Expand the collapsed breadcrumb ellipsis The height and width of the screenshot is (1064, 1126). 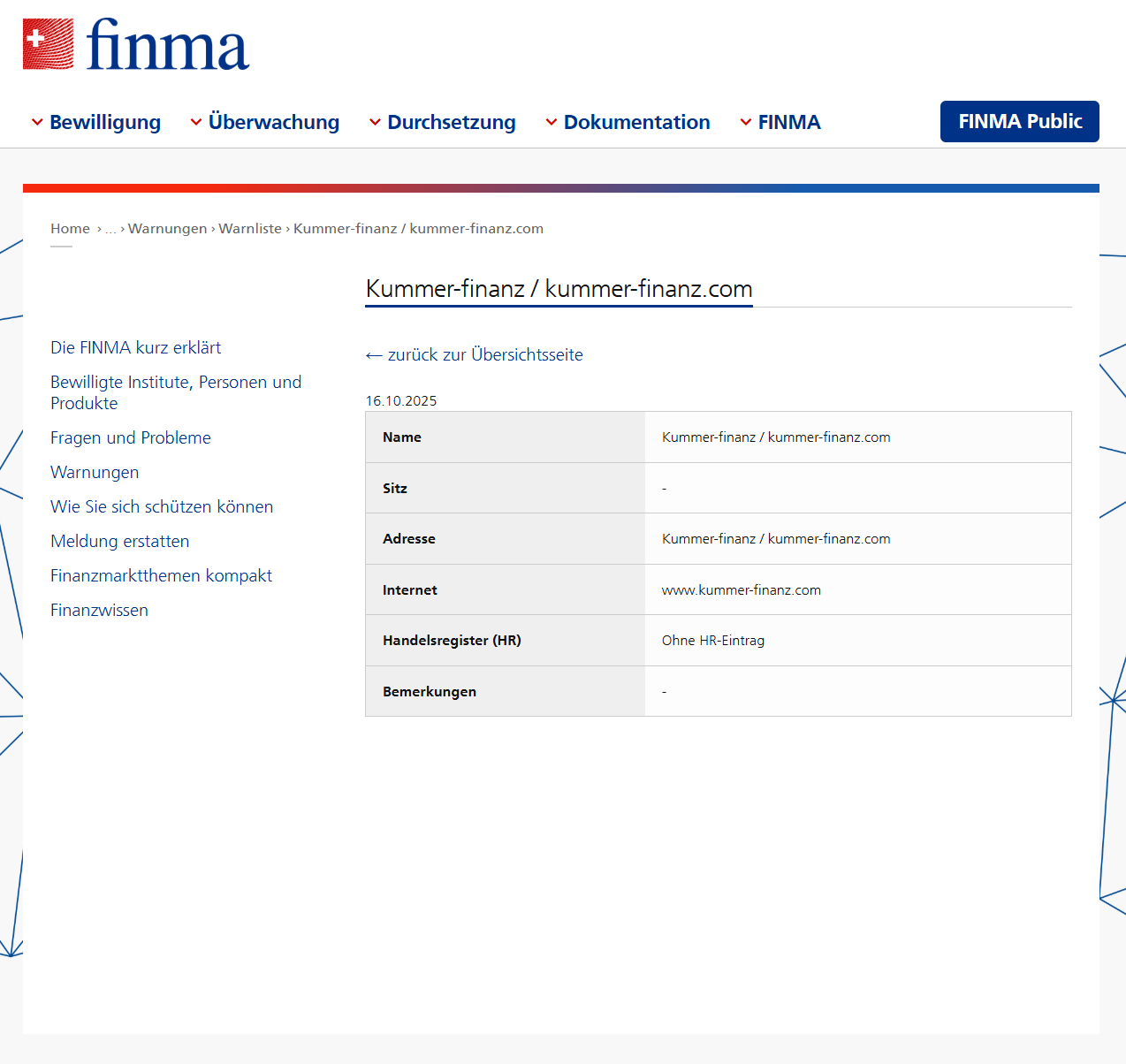110,229
